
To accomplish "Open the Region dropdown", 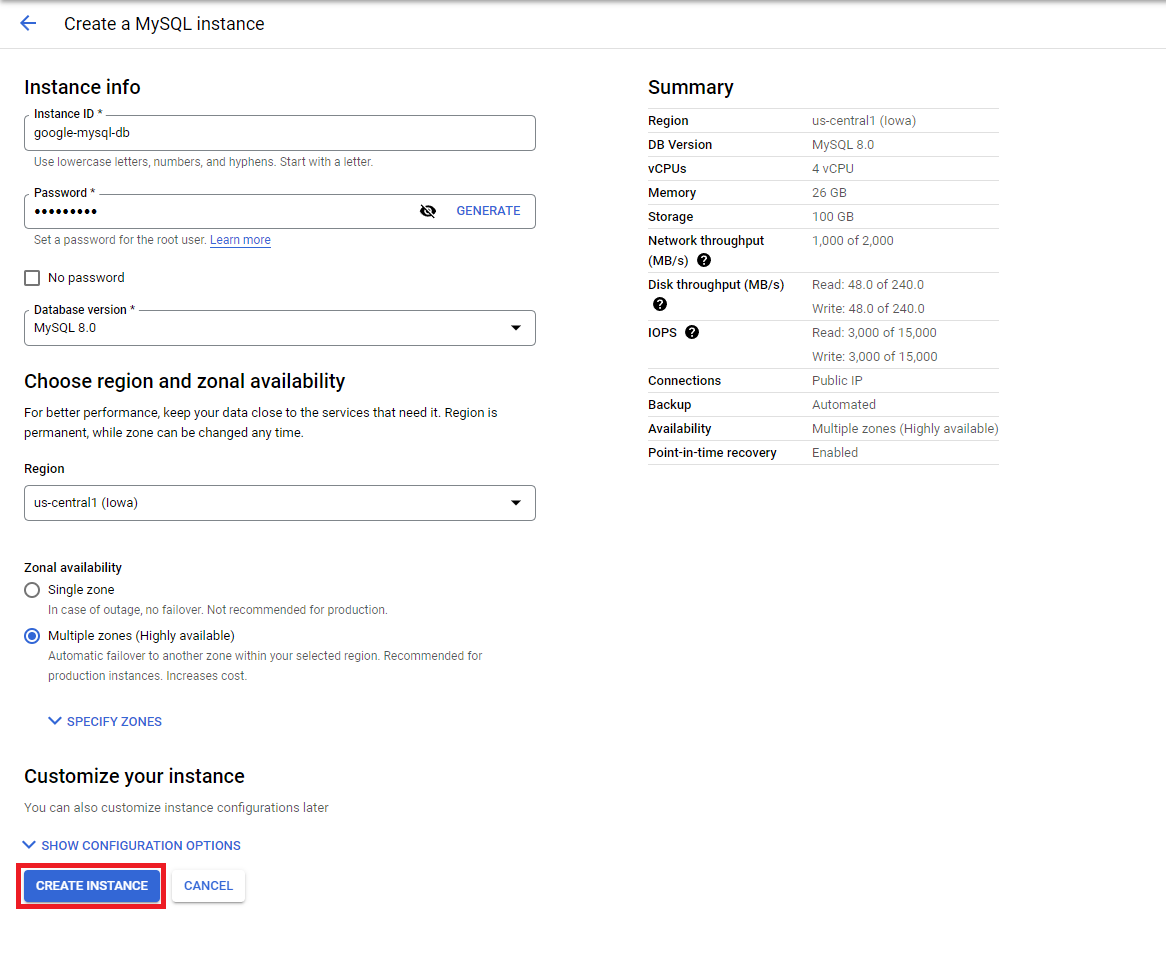I will click(x=280, y=503).
